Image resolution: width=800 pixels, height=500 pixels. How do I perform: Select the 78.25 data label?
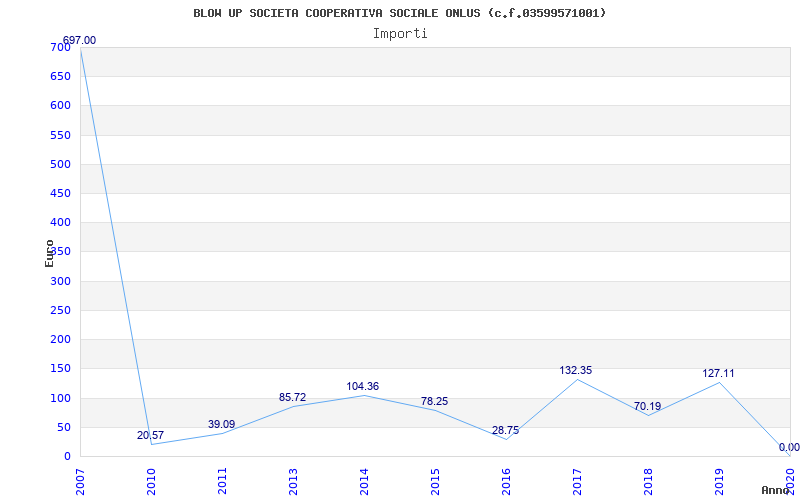tap(434, 401)
